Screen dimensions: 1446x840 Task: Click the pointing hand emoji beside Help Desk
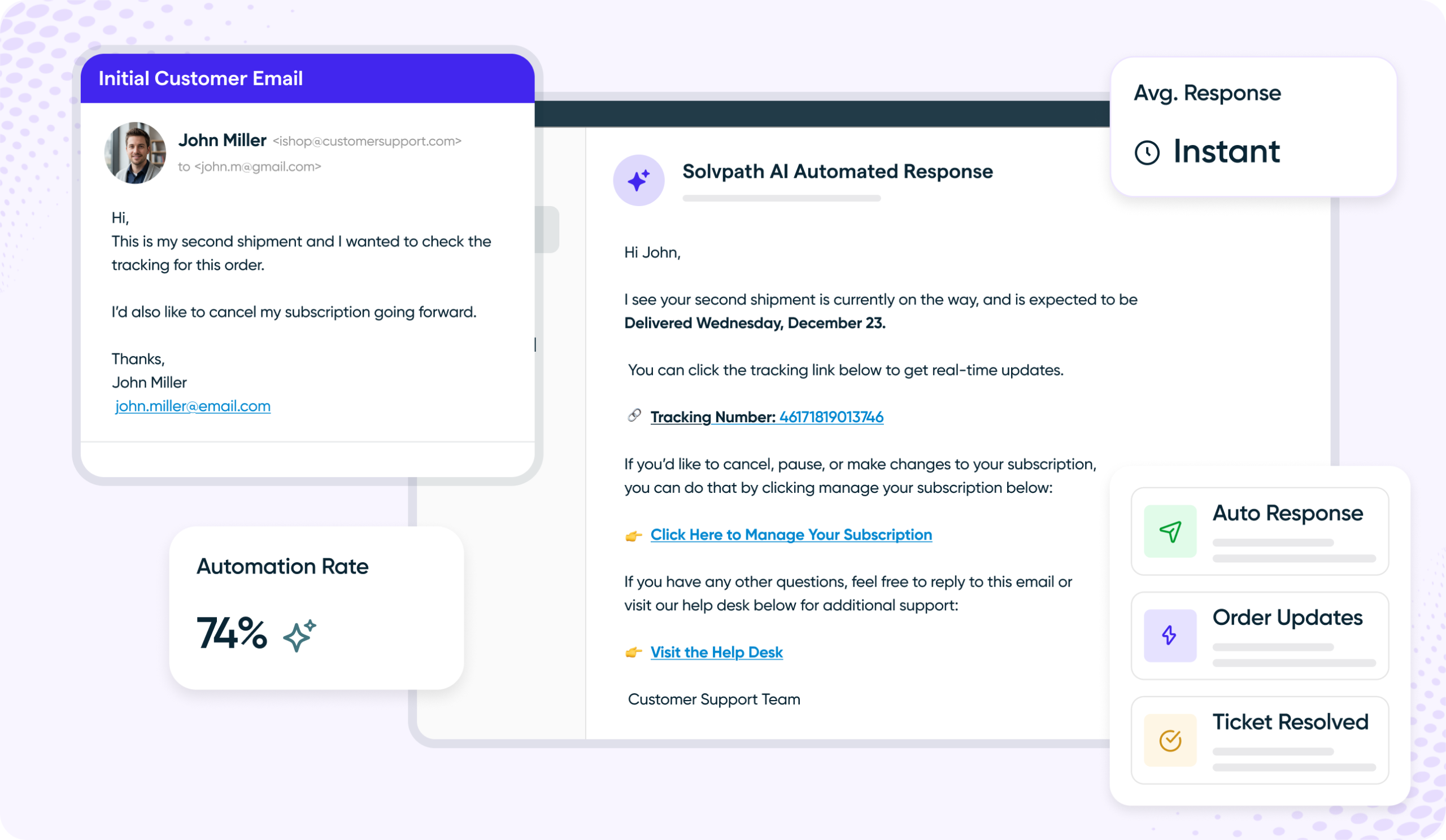[633, 653]
